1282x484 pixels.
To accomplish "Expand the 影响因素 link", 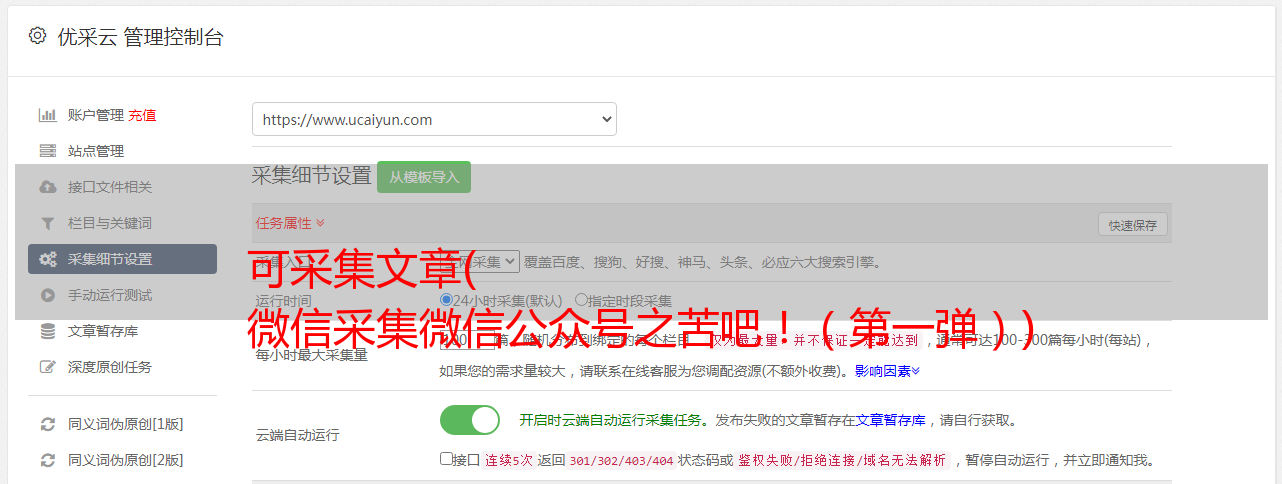I will (x=887, y=371).
